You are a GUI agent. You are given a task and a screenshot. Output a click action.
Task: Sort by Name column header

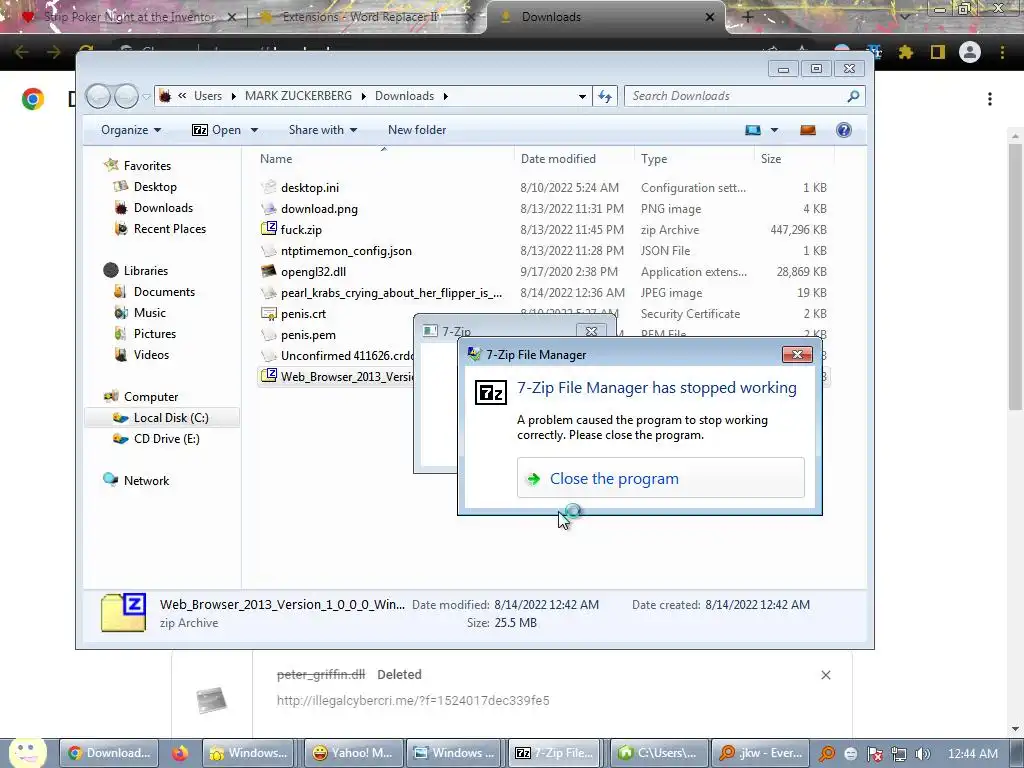tap(276, 159)
